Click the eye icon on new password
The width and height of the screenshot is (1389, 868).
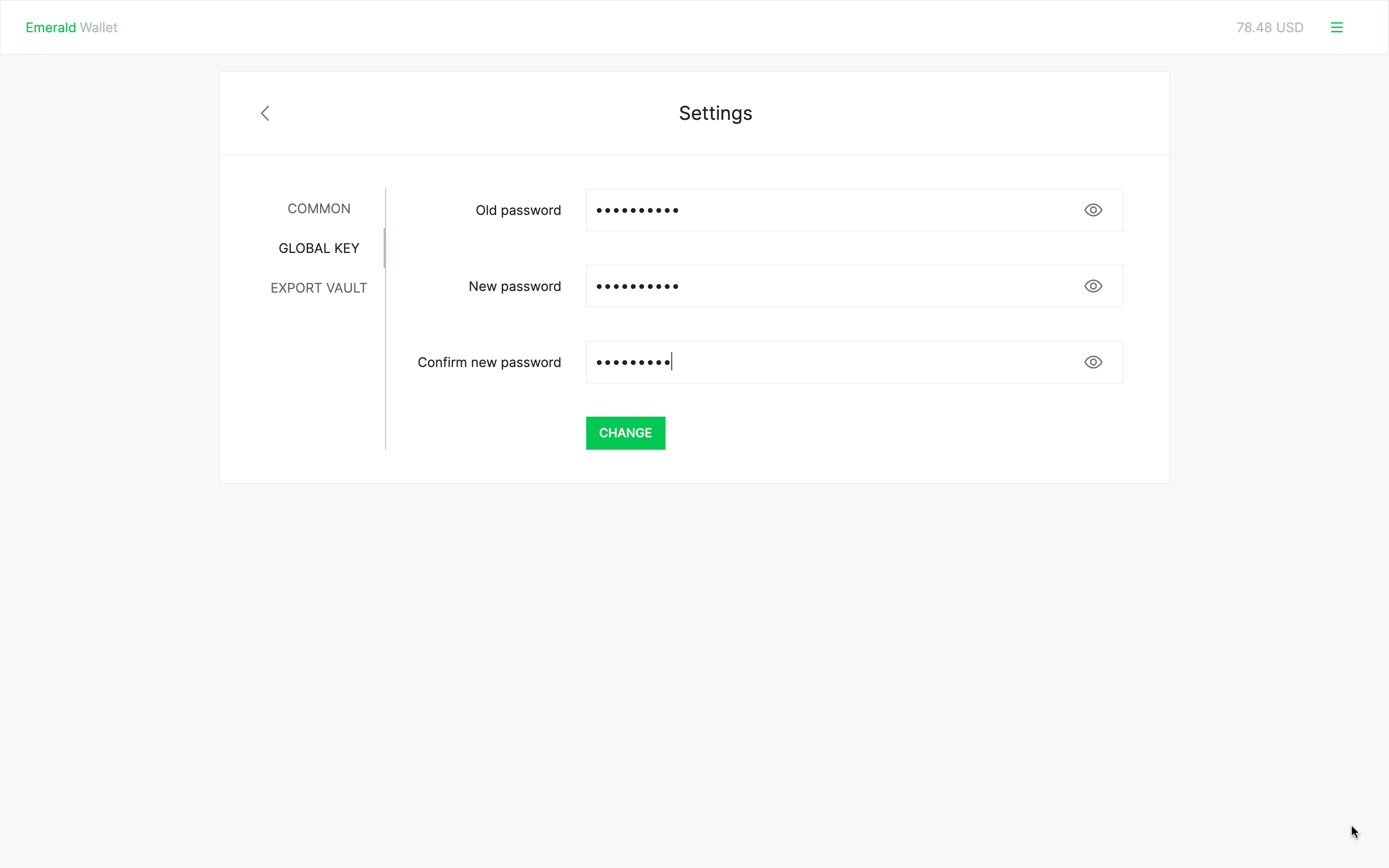pos(1093,286)
